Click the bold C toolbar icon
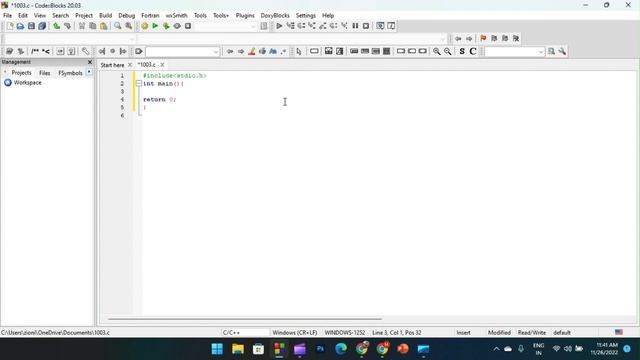Viewport: 640px width, 360px height. pos(473,51)
